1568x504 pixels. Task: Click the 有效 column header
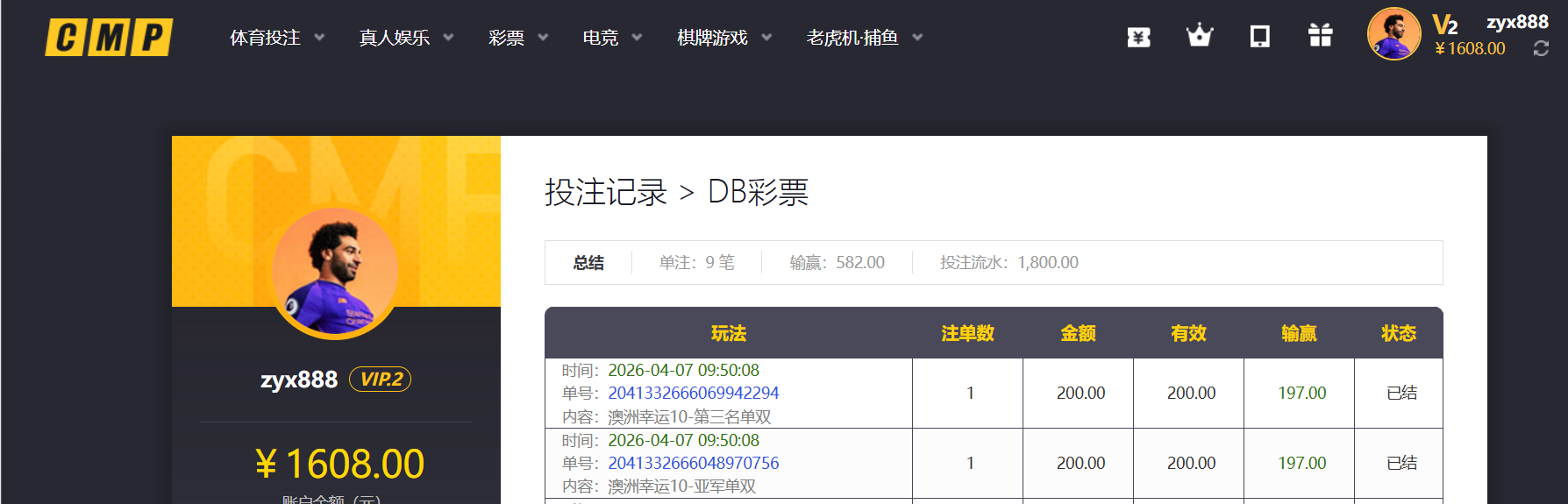click(1189, 333)
